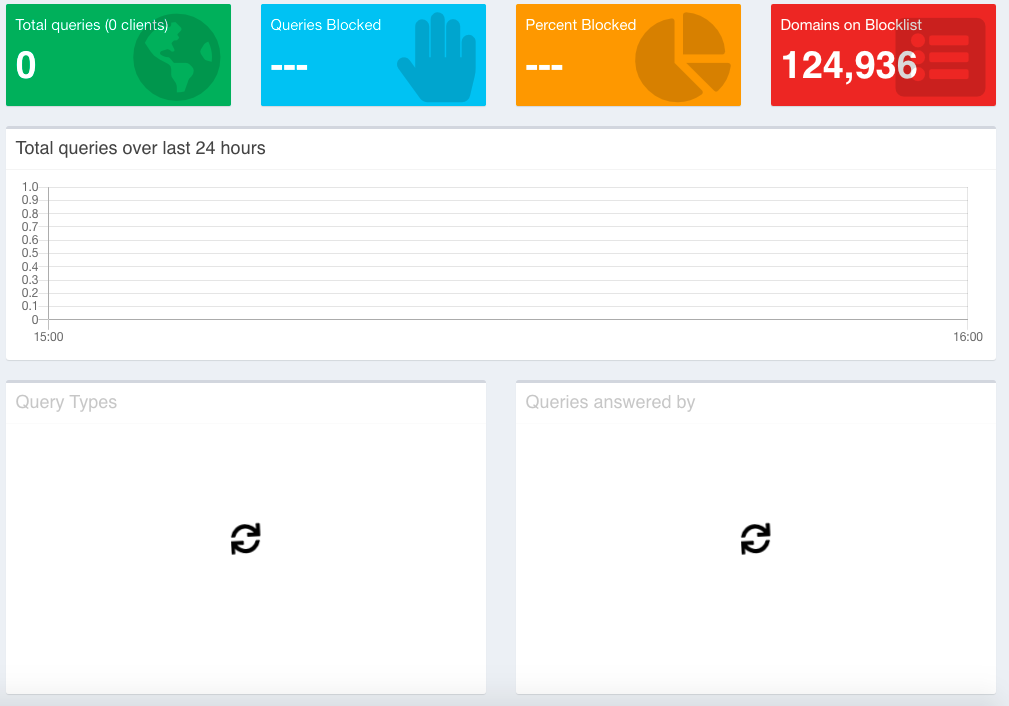Click the list icon in Domains on Blocklist
Image resolution: width=1009 pixels, height=706 pixels.
coord(940,58)
